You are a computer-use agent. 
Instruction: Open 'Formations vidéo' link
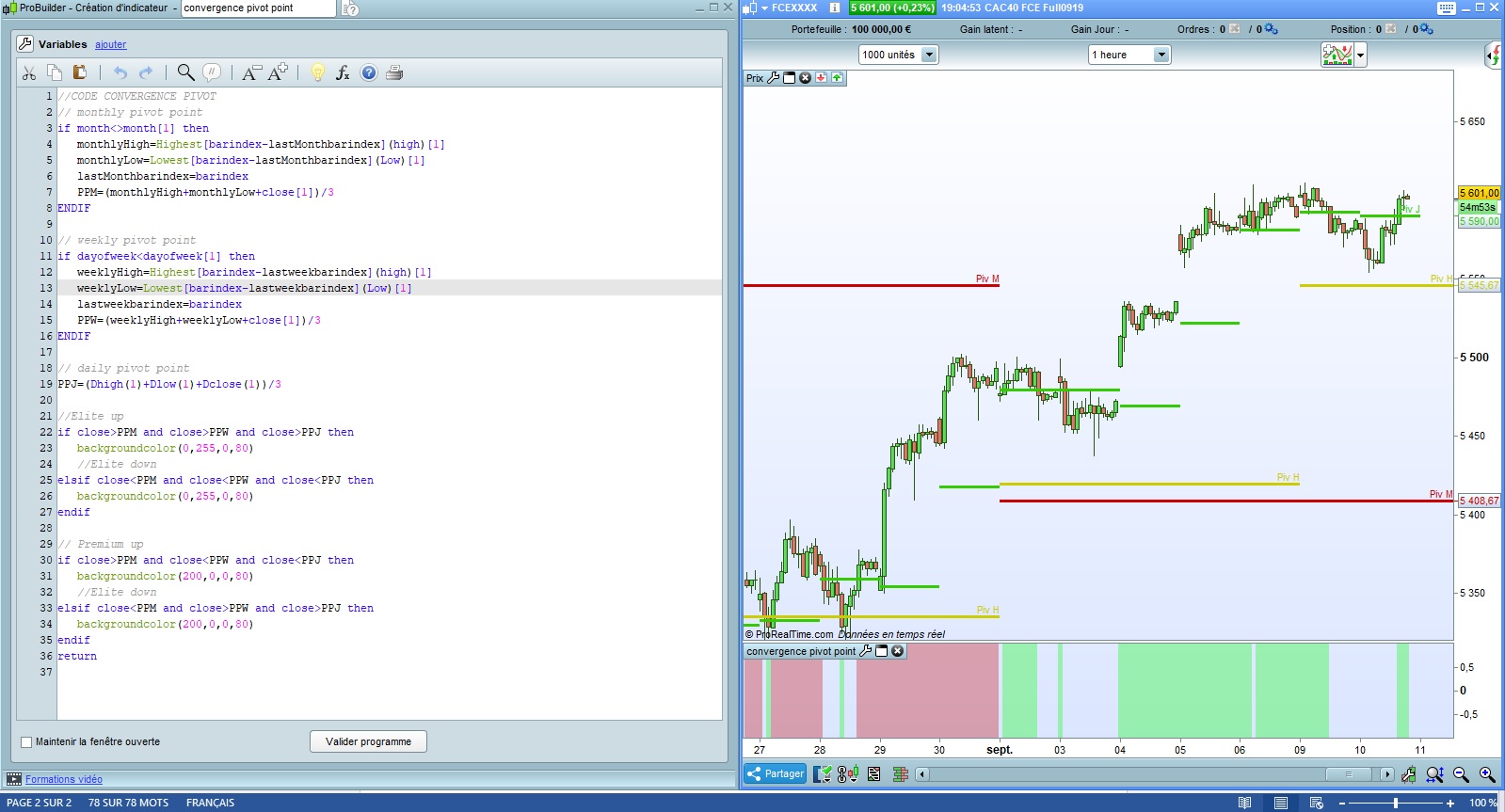tap(64, 779)
